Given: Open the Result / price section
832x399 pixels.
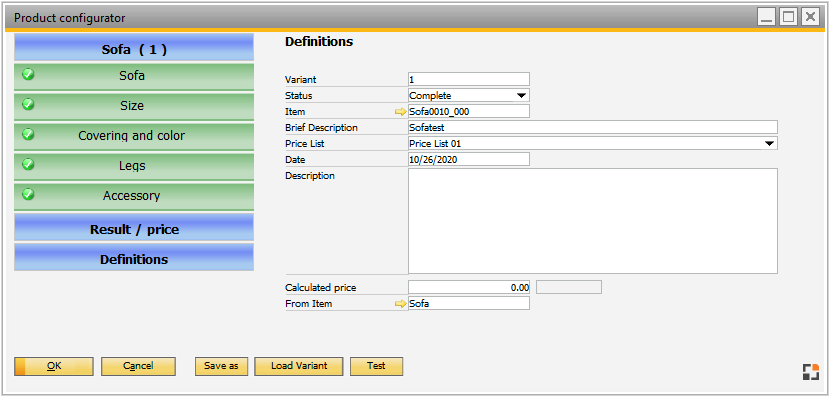Looking at the screenshot, I should [x=134, y=228].
